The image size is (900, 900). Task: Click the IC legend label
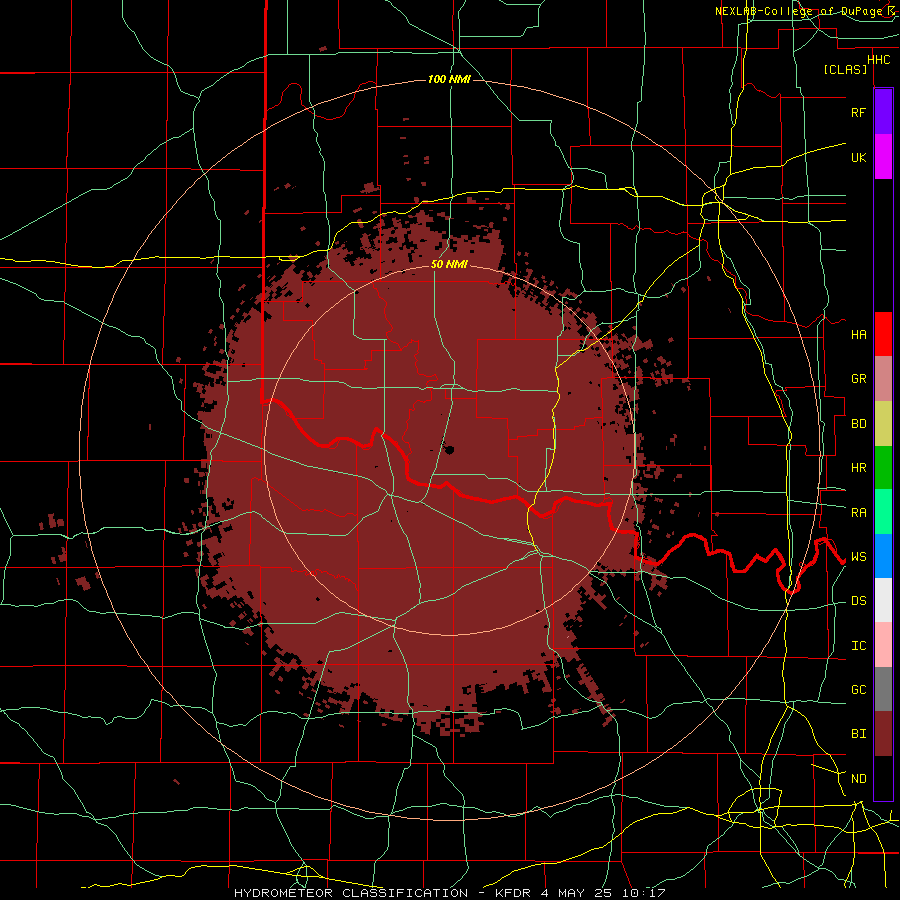[858, 646]
